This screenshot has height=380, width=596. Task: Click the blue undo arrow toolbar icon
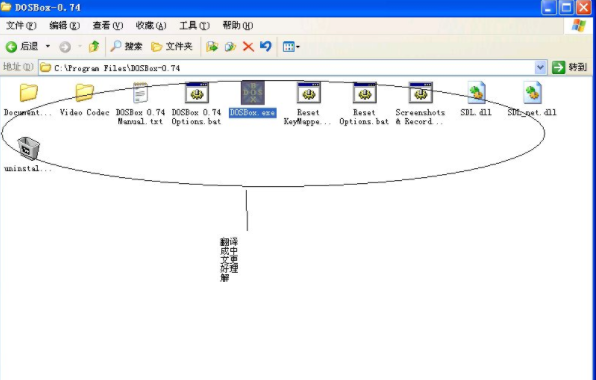pyautogui.click(x=266, y=46)
